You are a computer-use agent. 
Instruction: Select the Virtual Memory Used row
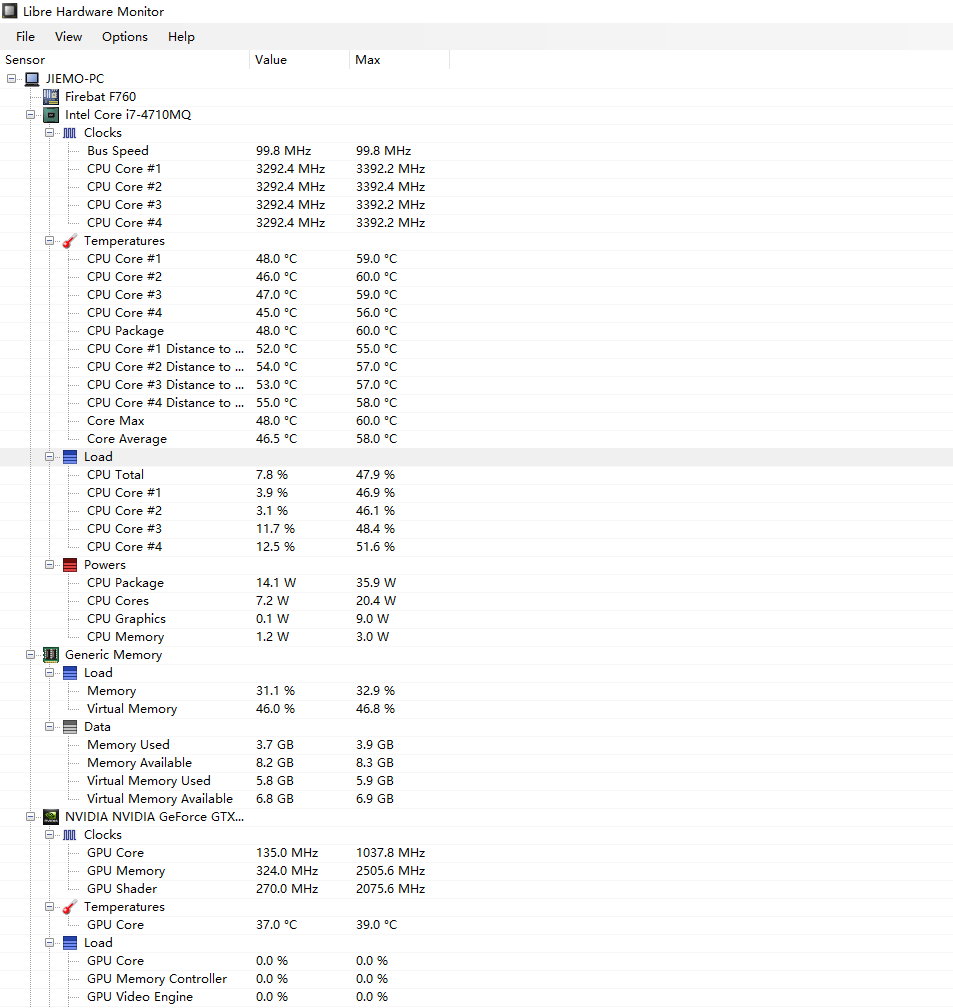[476, 781]
